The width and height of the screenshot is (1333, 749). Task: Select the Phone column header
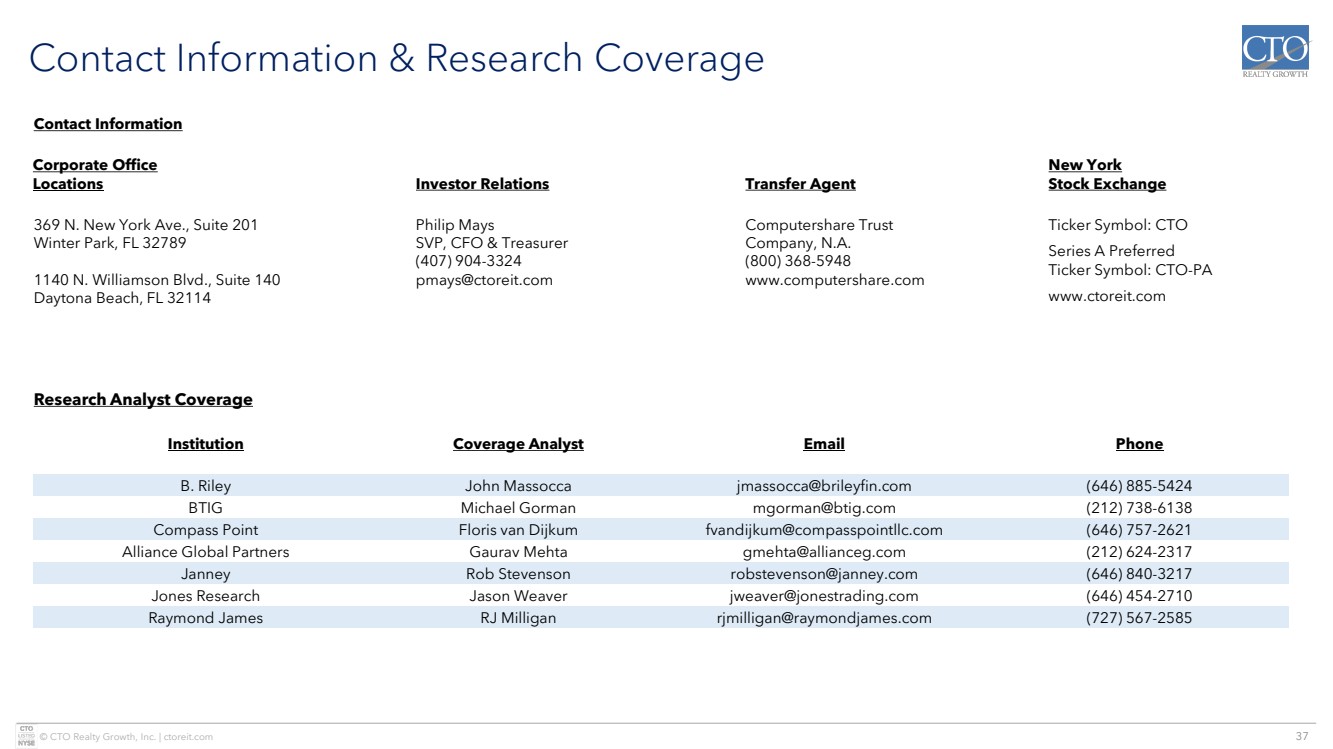(1139, 444)
